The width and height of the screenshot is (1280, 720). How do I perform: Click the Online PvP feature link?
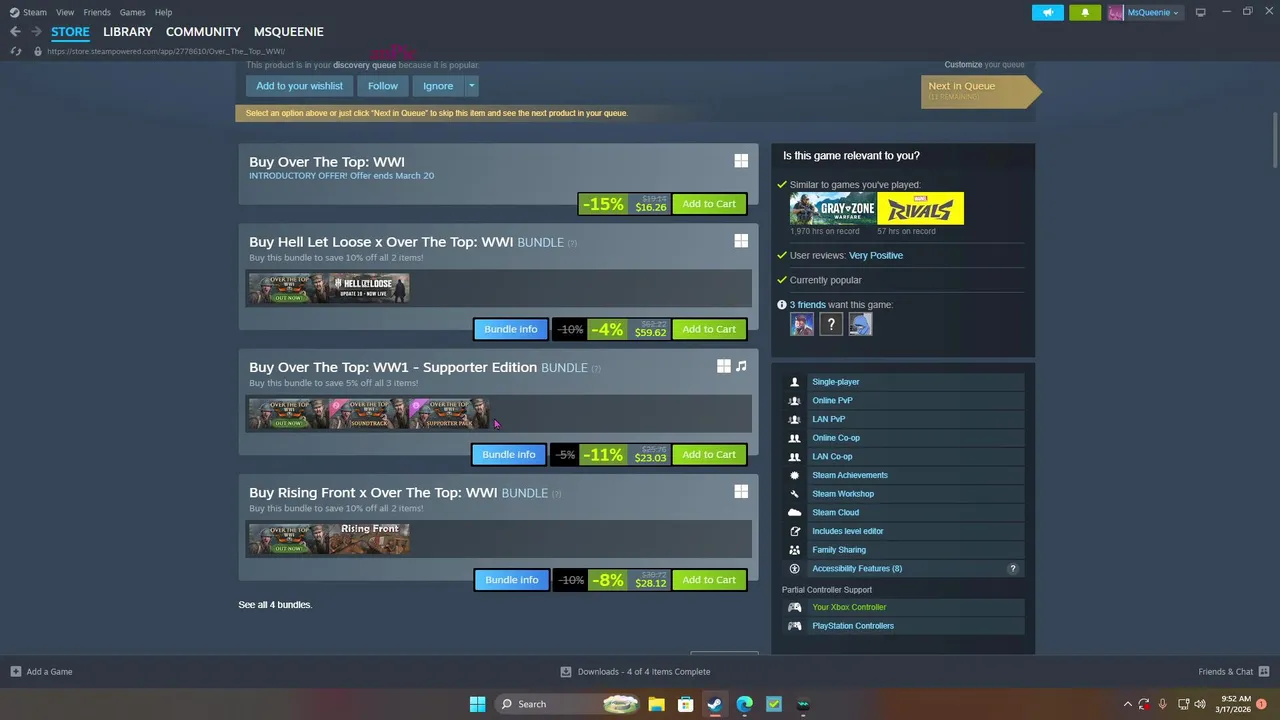pyautogui.click(x=832, y=401)
